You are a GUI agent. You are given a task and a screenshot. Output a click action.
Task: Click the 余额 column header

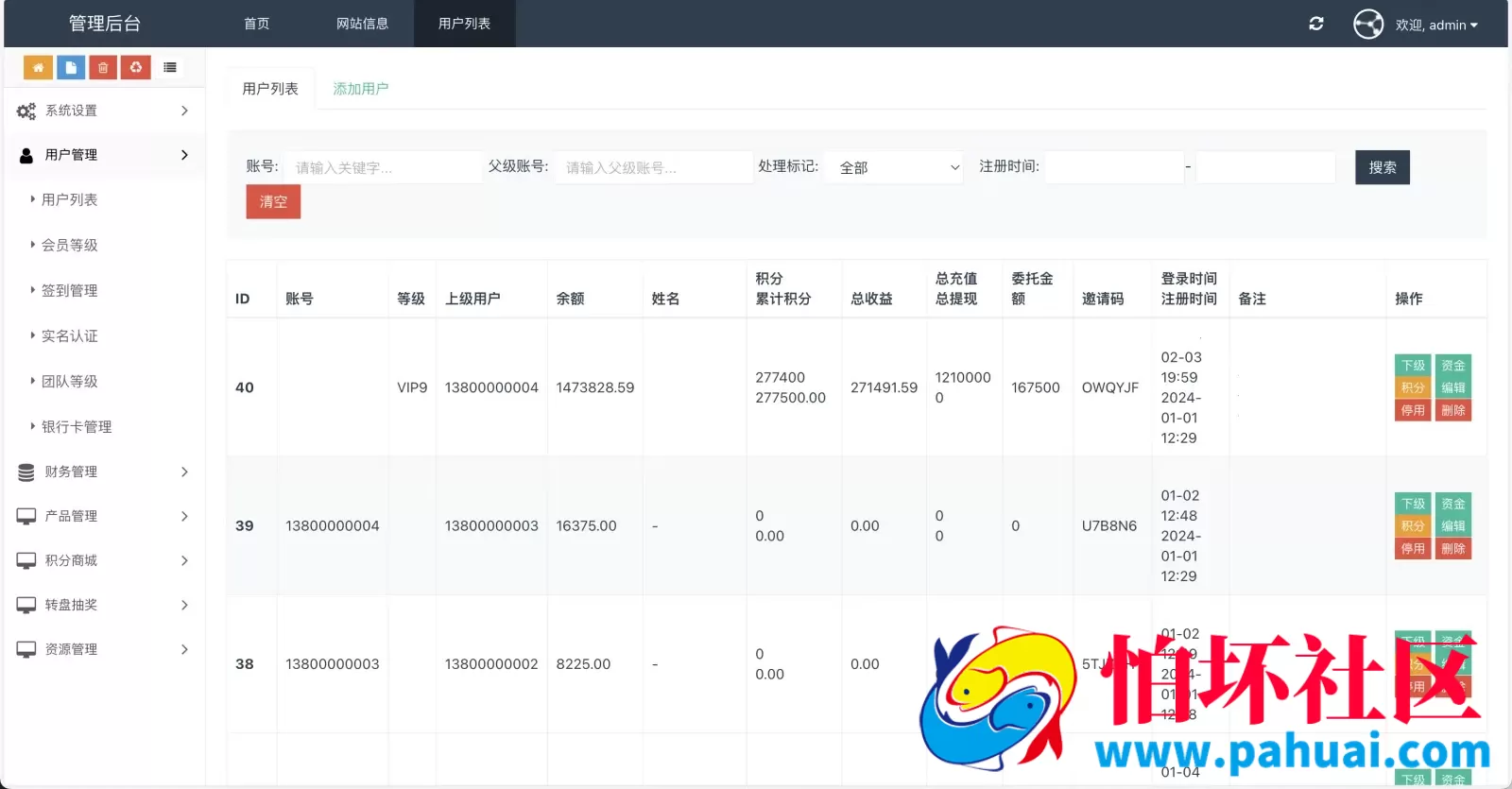tap(570, 299)
